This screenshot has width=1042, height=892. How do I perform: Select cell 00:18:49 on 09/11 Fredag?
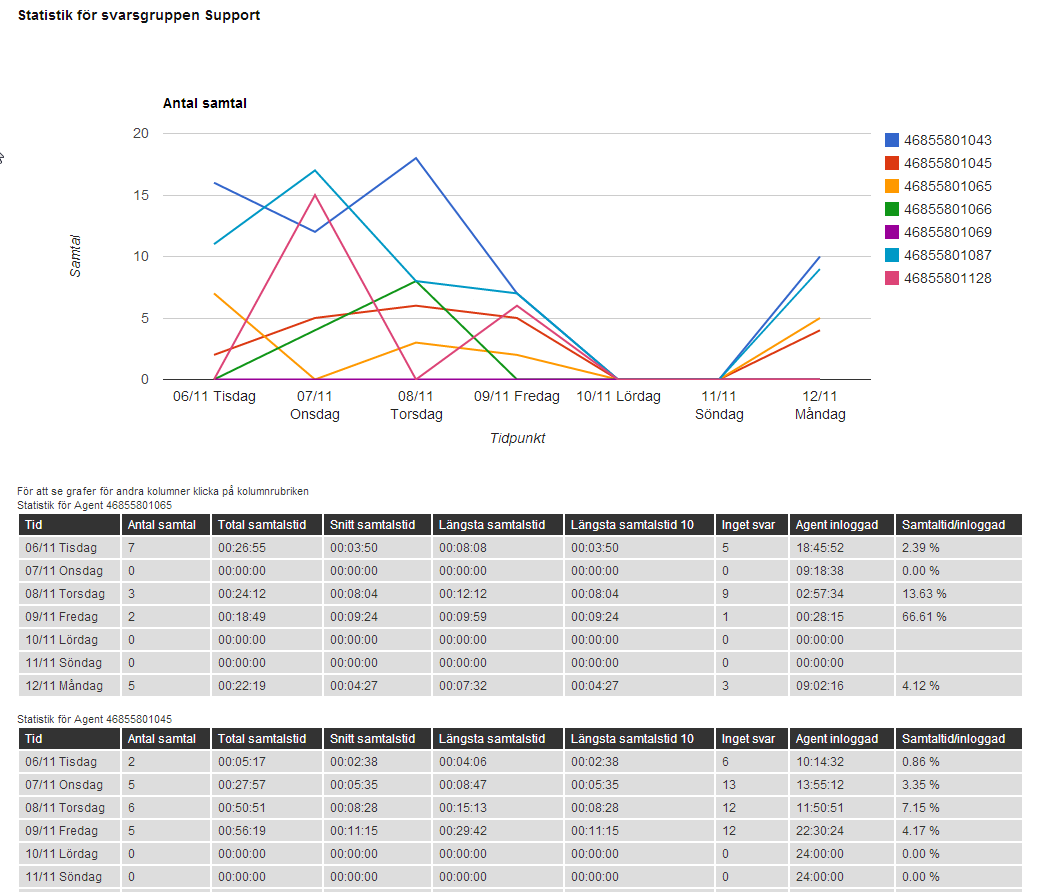267,617
